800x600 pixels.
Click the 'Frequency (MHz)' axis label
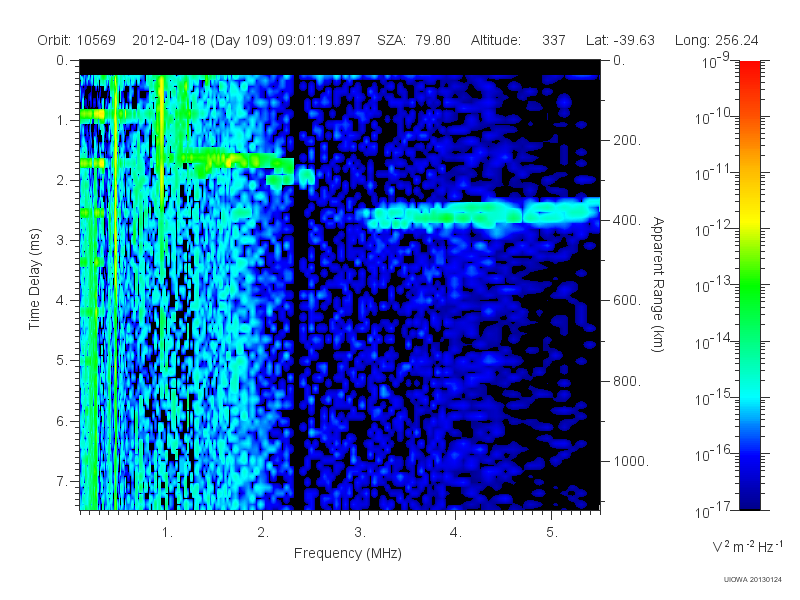pos(347,554)
